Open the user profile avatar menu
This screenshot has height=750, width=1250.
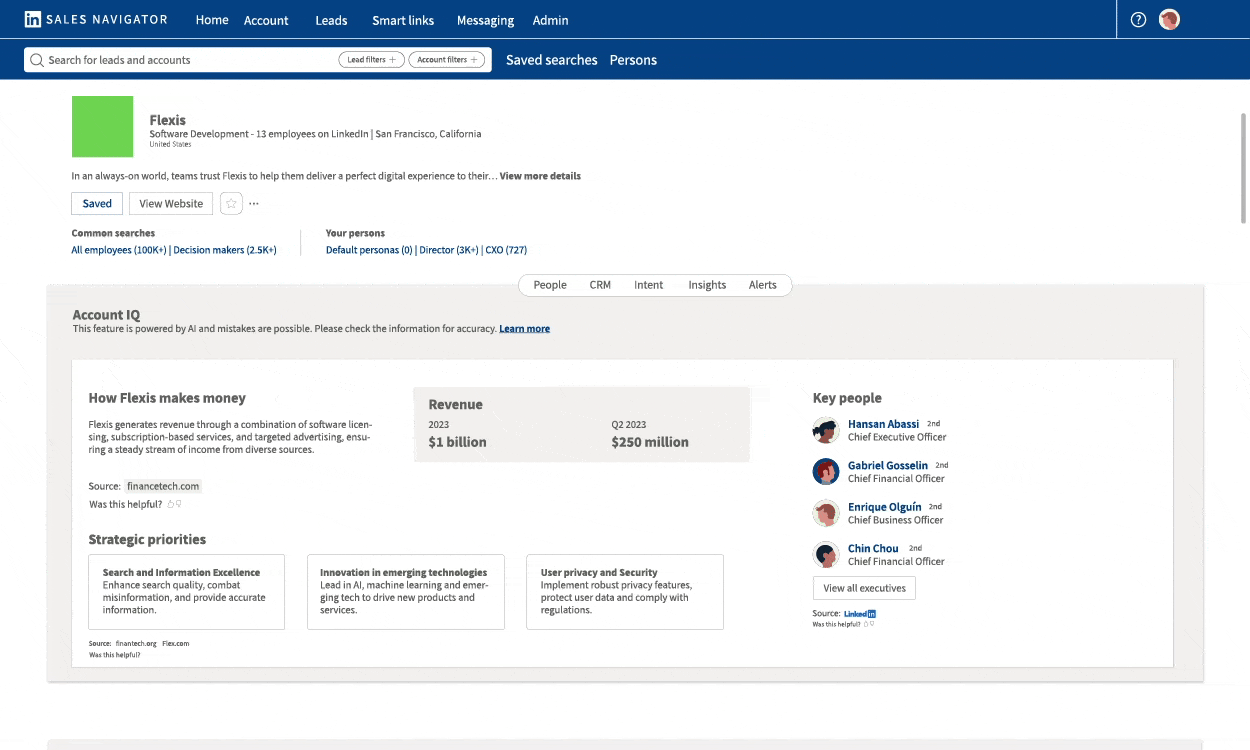[1170, 19]
